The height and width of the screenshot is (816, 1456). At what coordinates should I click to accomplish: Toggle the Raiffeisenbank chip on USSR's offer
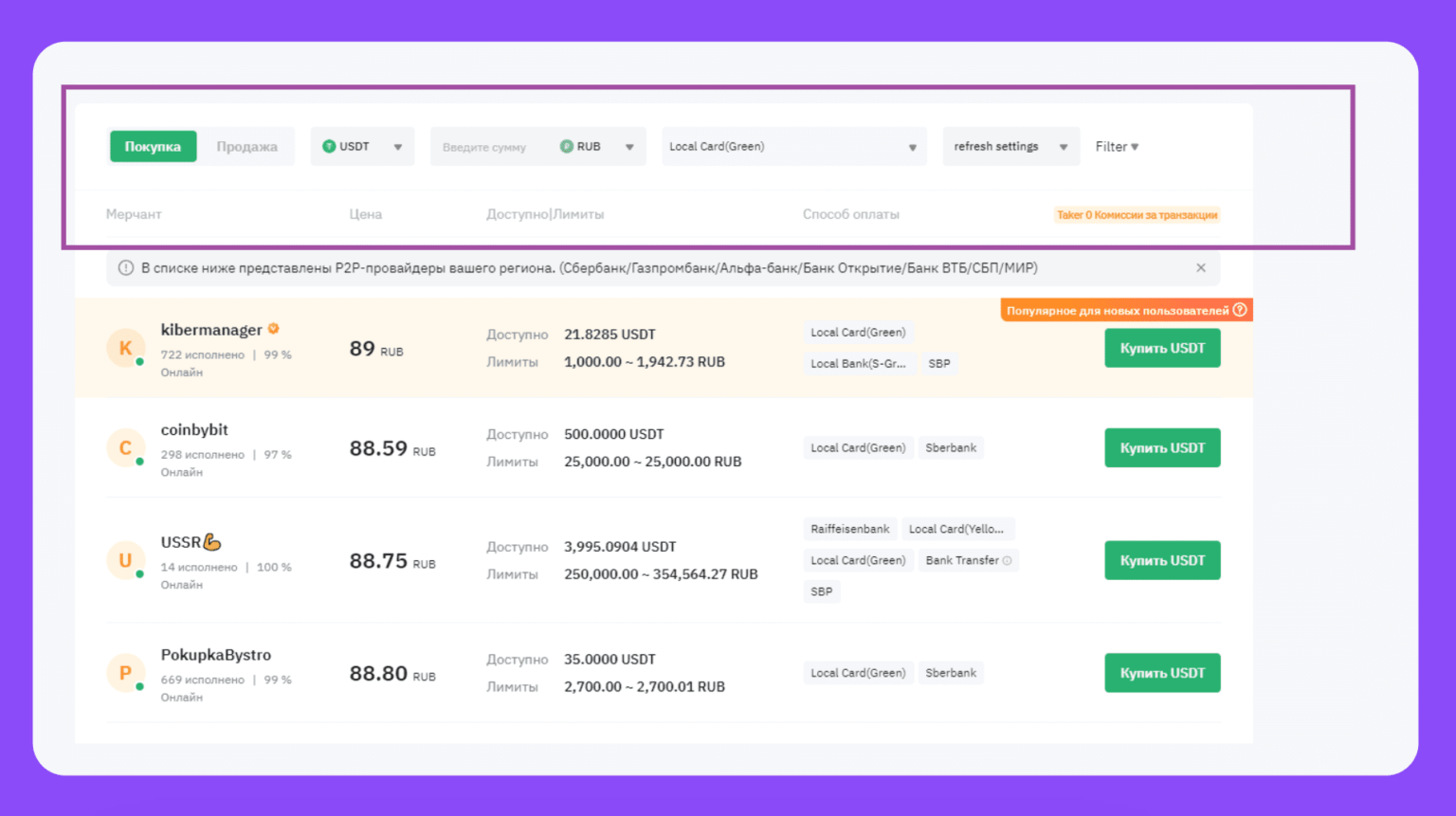point(849,529)
